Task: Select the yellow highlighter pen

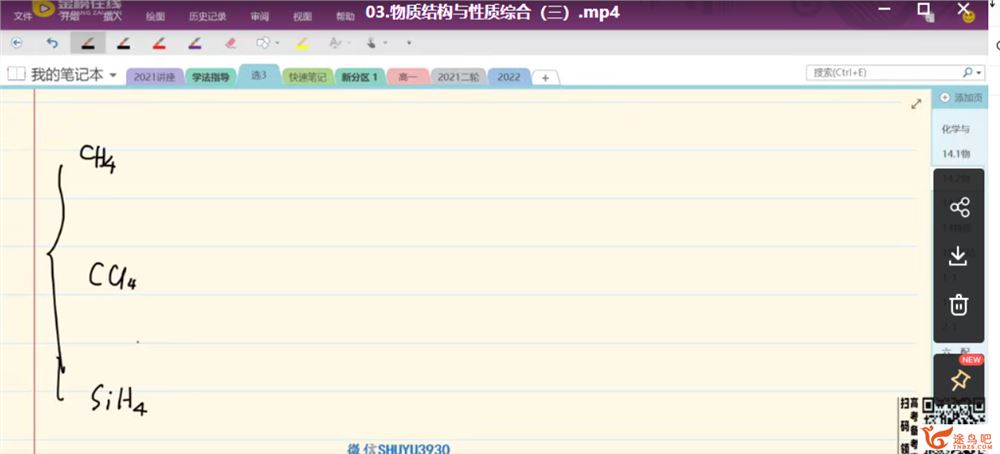Action: pyautogui.click(x=302, y=43)
